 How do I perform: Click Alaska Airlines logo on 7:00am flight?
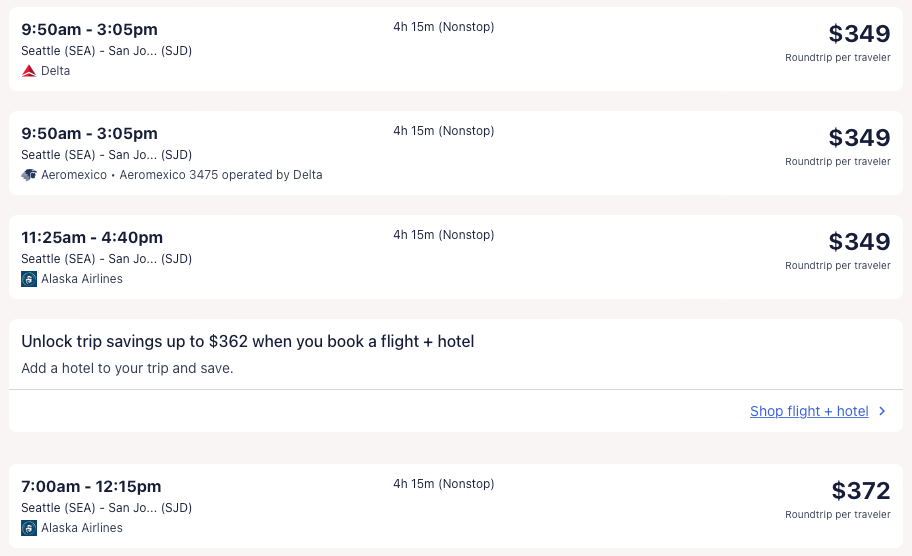coord(29,528)
